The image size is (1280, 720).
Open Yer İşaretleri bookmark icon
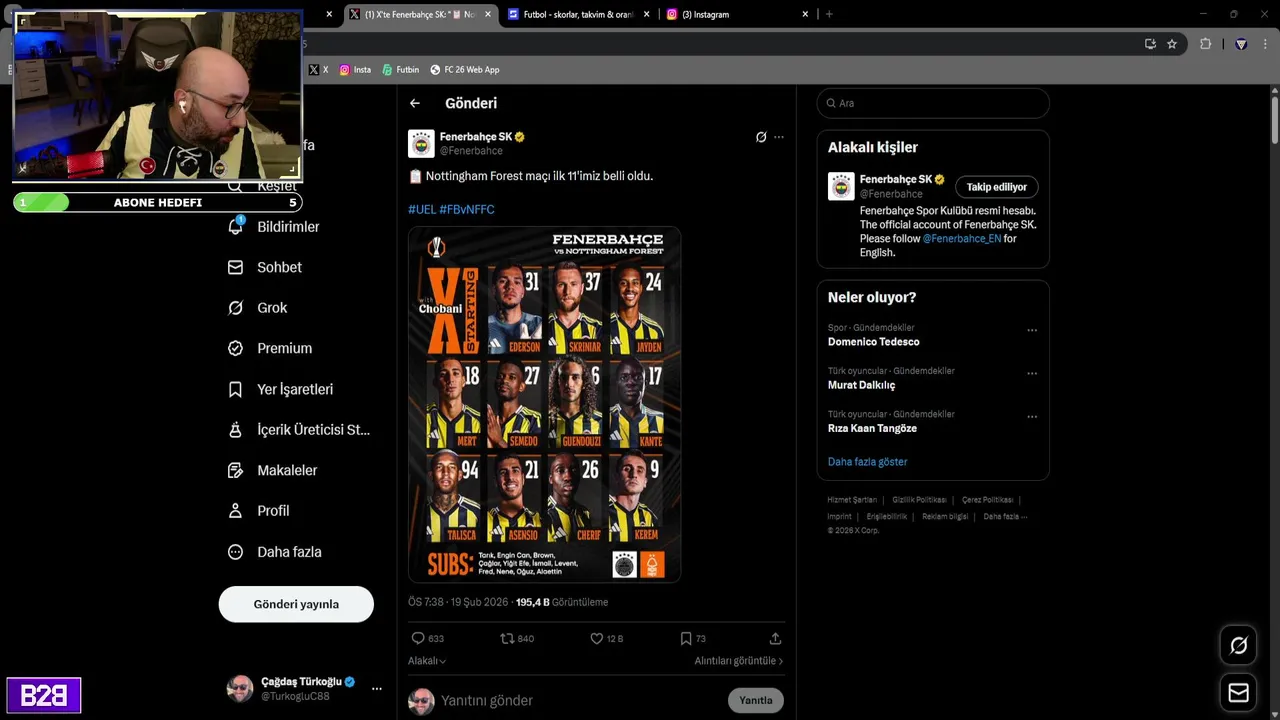[235, 389]
